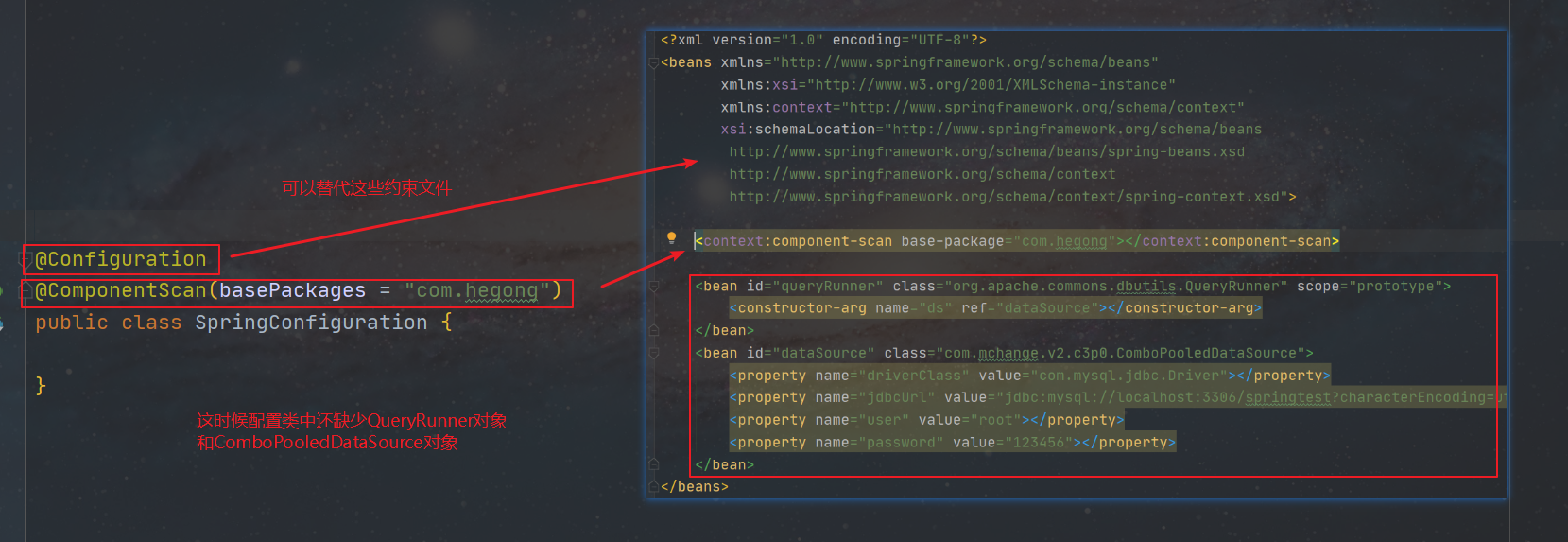Click fold marker beside @ComponentScan line
1568x542 pixels.
[26, 291]
